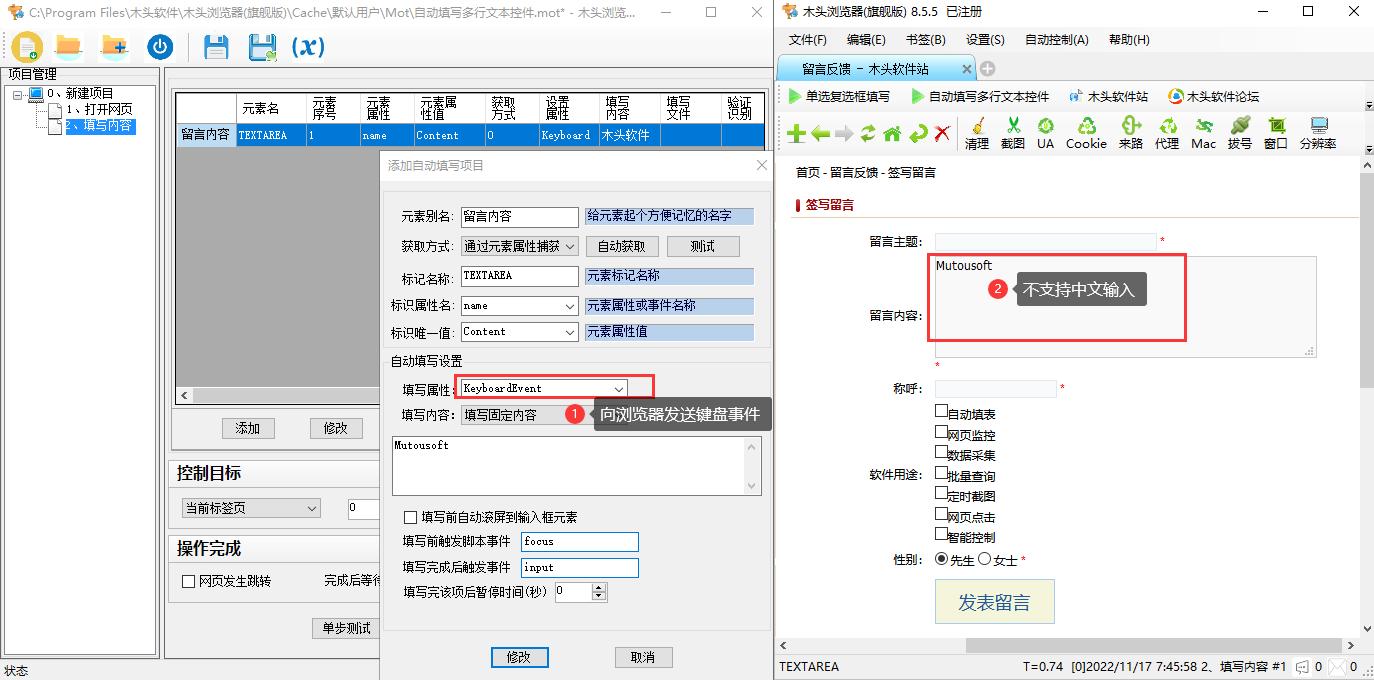Click the save project floppy disk icon
Screen dimensions: 1374x680
click(x=216, y=45)
